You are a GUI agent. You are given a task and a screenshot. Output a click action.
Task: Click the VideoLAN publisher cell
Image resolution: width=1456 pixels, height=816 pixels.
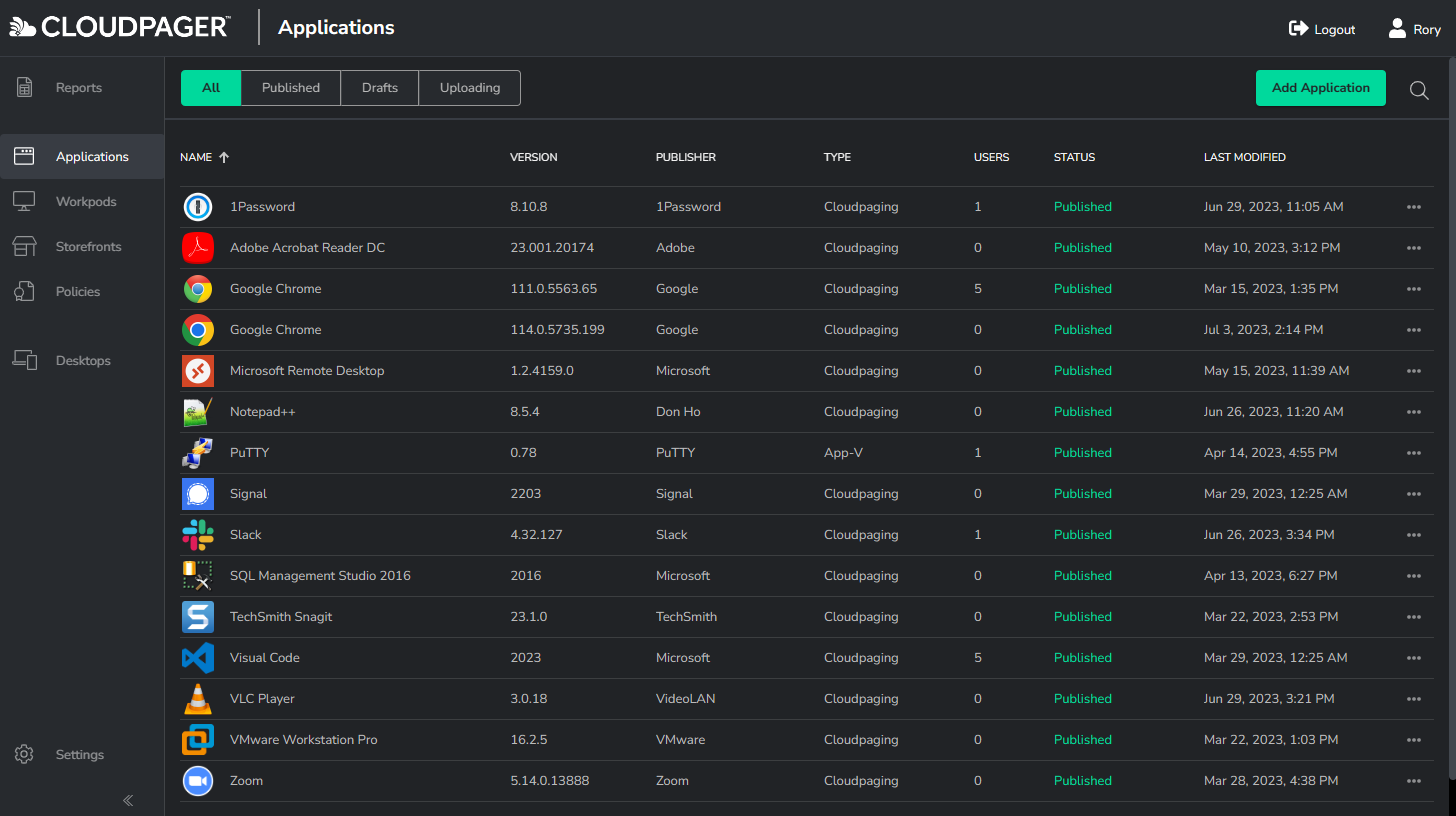pos(686,699)
